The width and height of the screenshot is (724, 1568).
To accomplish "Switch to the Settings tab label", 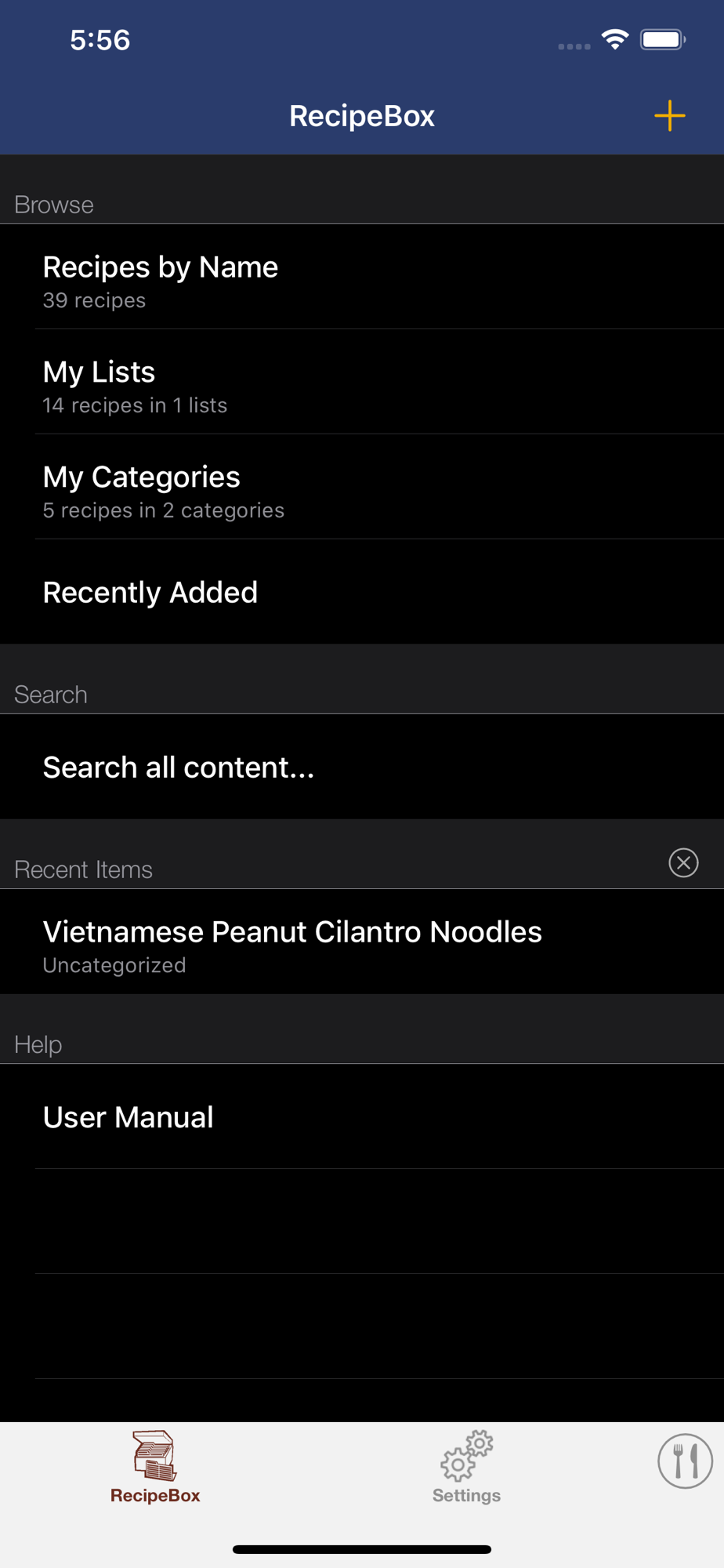I will pos(467,1495).
